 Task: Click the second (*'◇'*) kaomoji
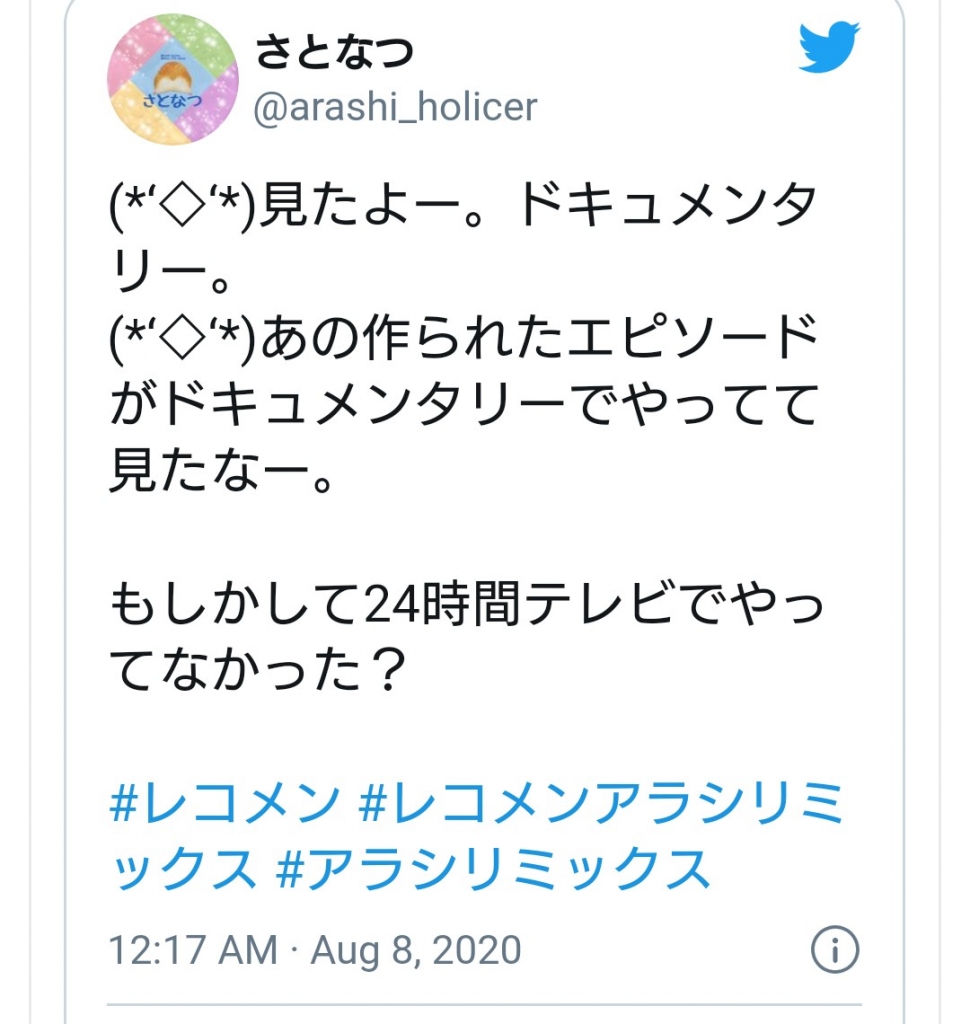pyautogui.click(x=181, y=341)
